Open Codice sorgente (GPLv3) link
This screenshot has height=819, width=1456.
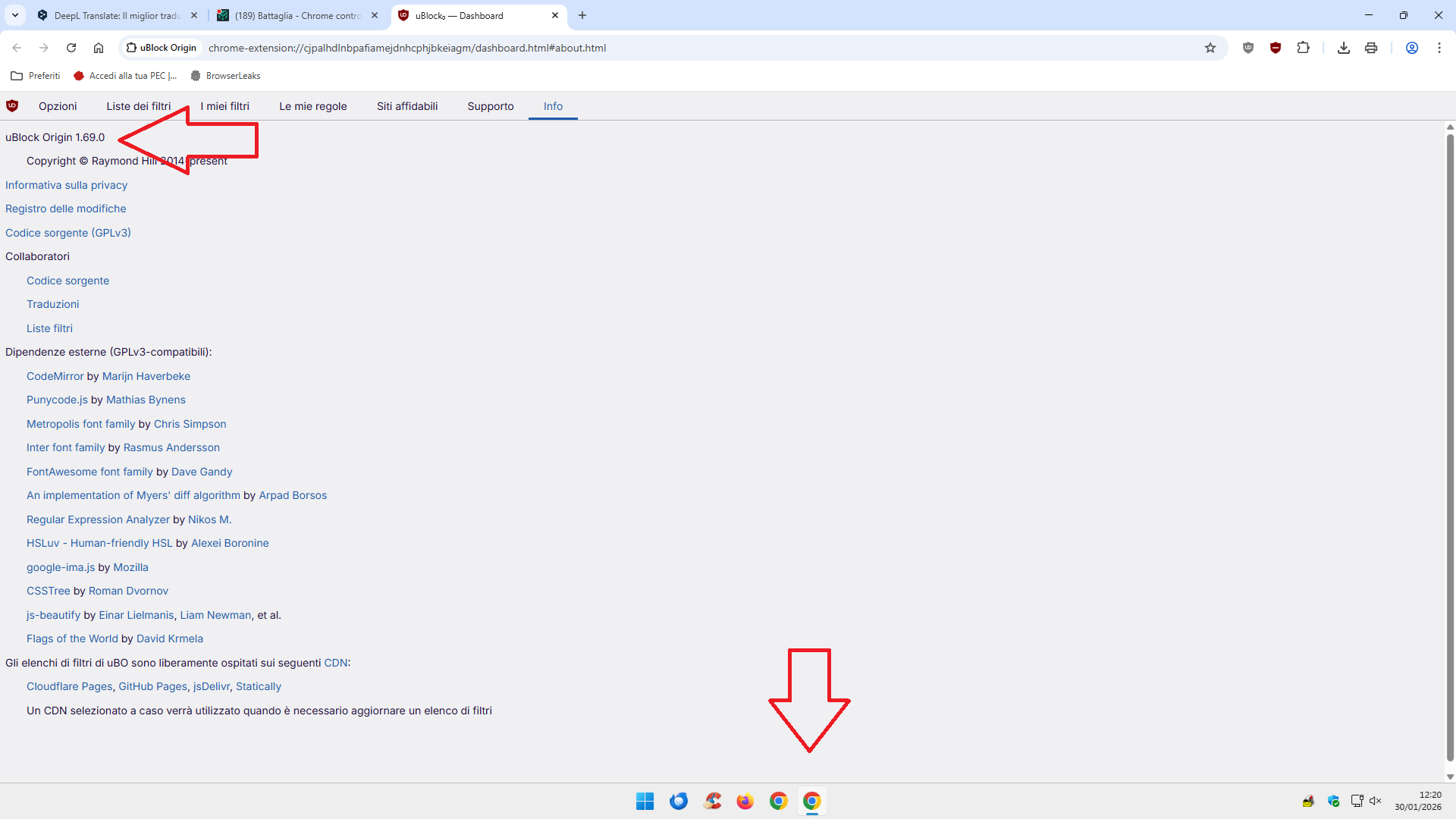pyautogui.click(x=68, y=233)
